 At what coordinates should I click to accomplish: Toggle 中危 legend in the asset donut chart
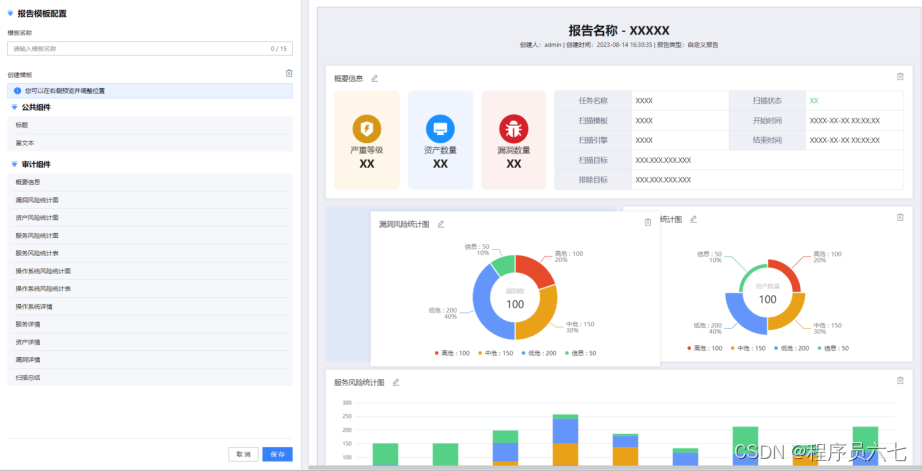point(747,348)
